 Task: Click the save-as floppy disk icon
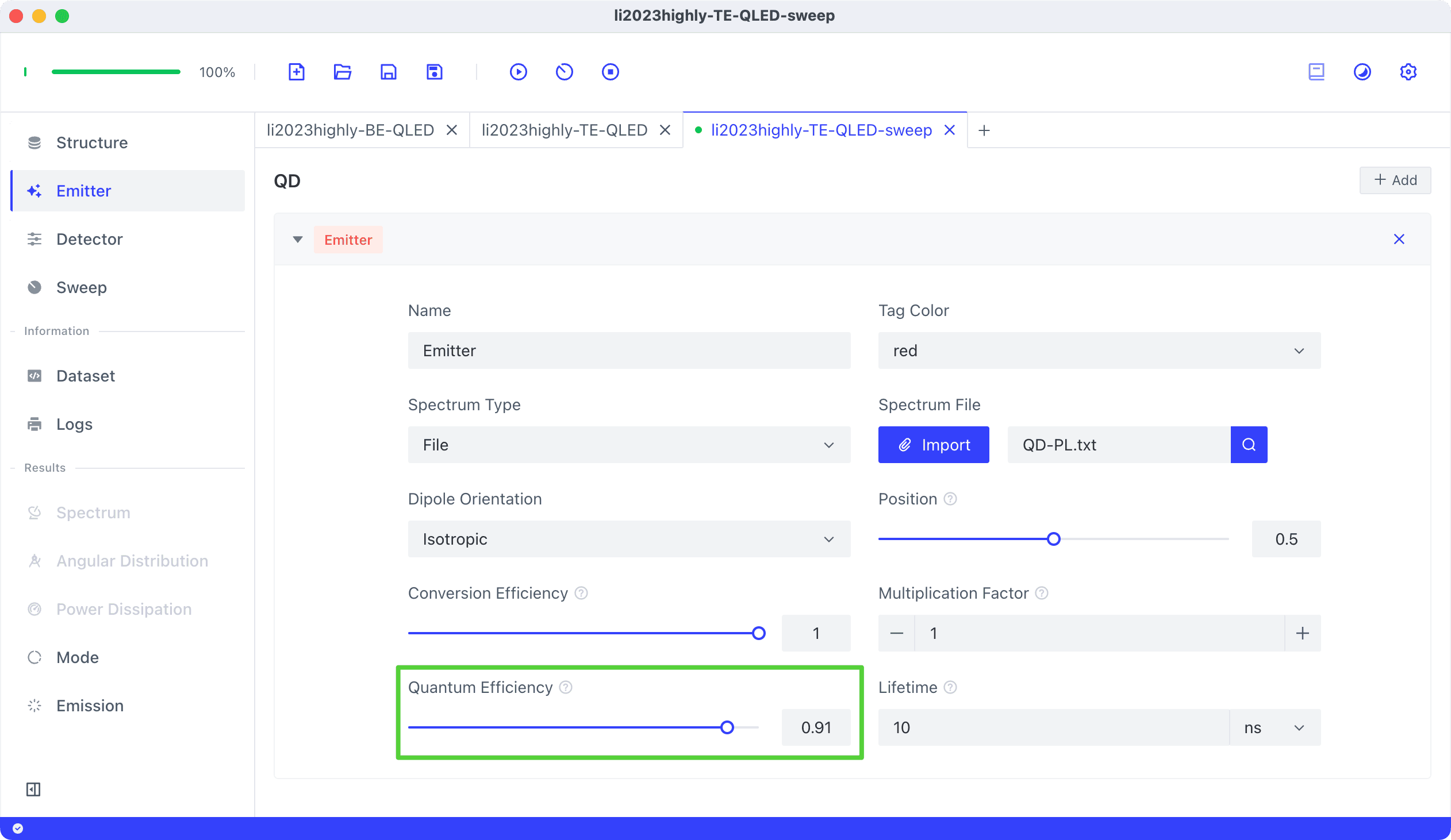[435, 72]
